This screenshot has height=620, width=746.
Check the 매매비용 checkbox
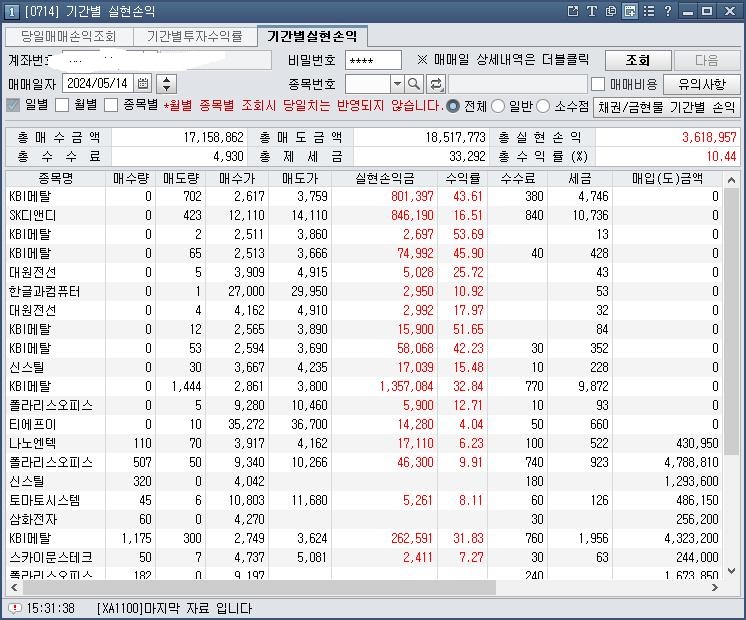tap(598, 84)
